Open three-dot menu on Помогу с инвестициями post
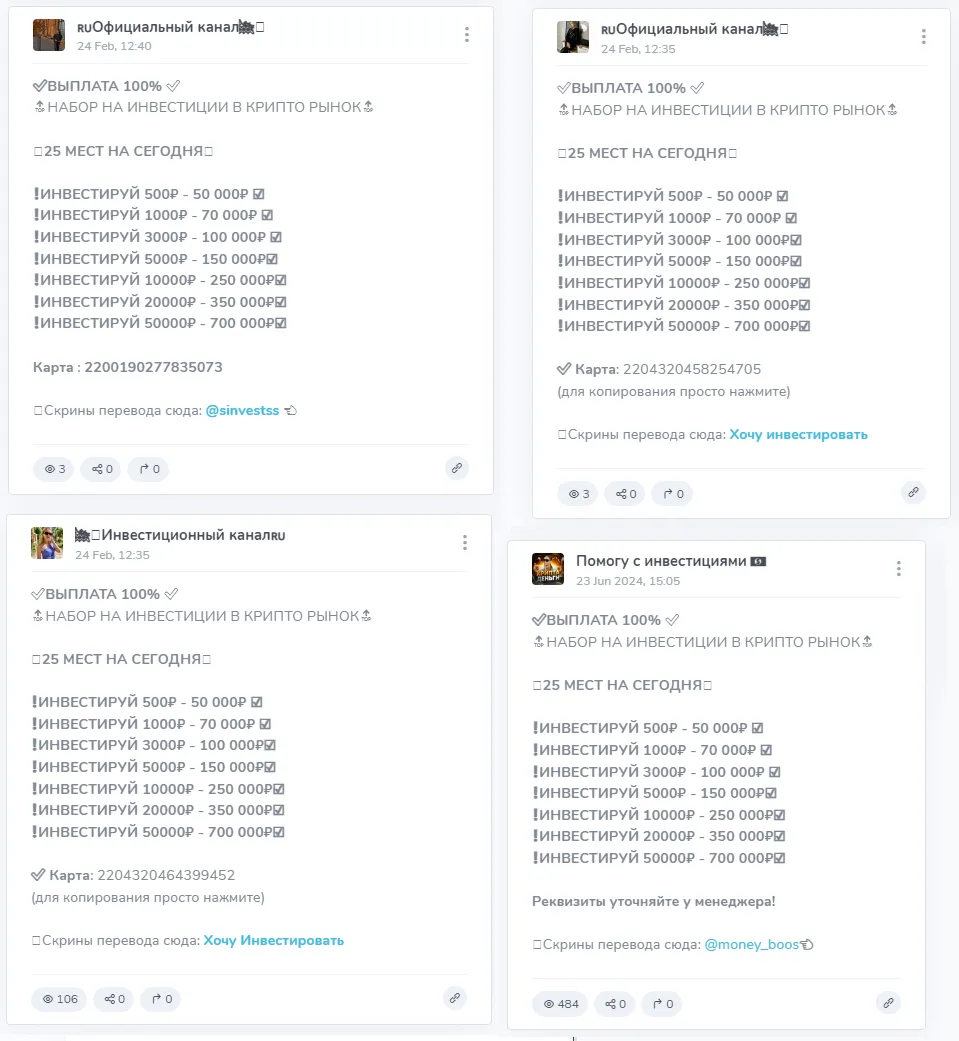This screenshot has width=959, height=1041. 899,568
